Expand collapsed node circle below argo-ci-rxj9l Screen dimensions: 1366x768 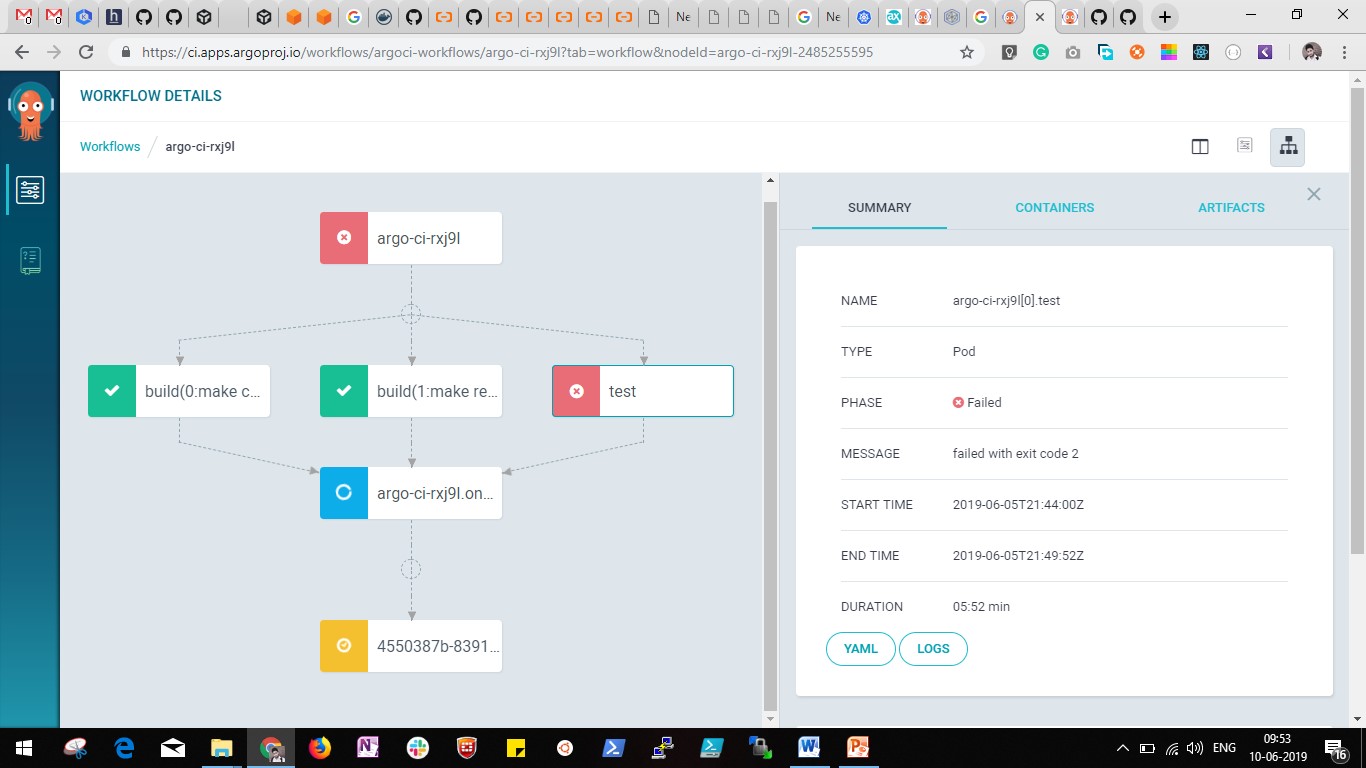411,313
